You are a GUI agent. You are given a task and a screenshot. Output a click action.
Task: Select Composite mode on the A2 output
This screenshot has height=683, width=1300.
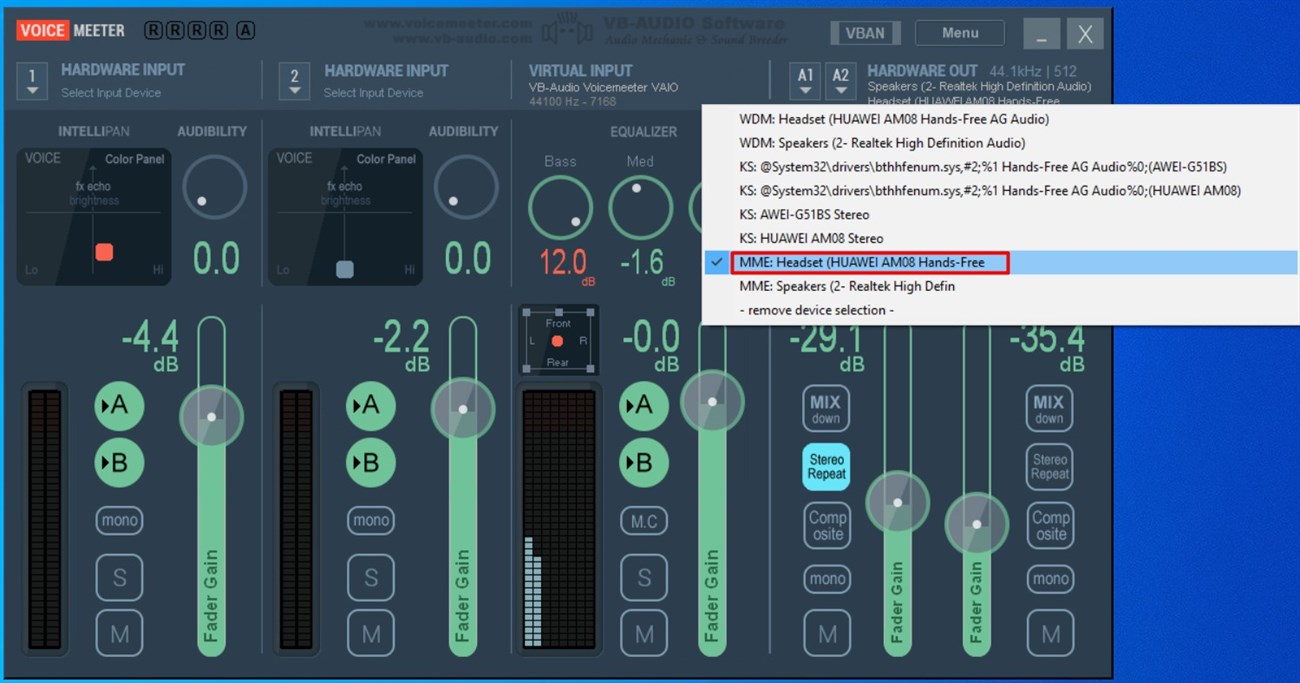1050,525
